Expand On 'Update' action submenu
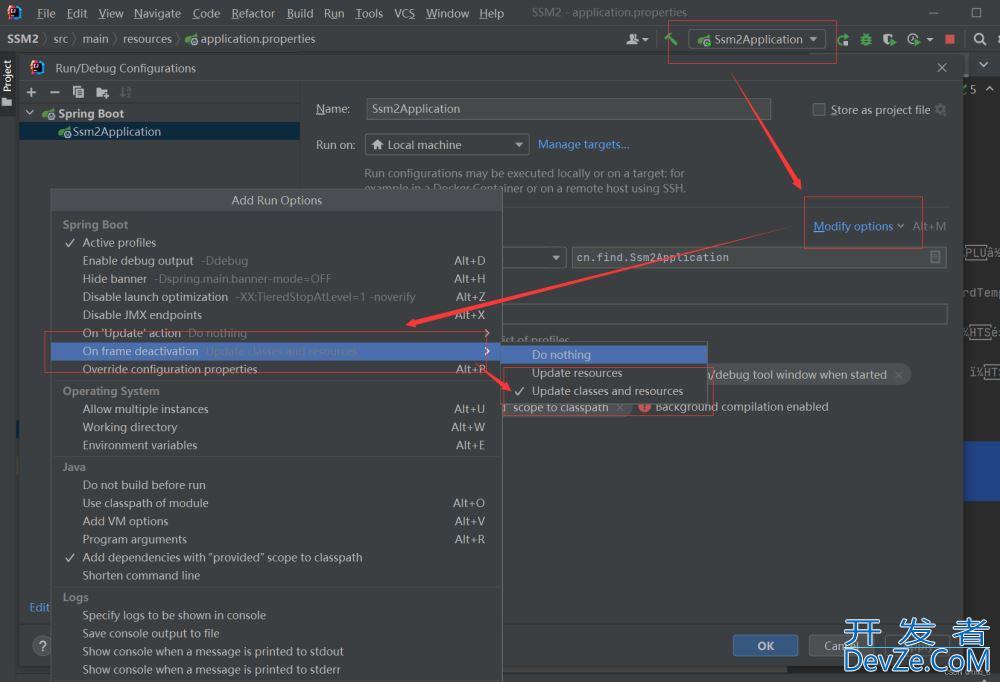 click(x=487, y=333)
